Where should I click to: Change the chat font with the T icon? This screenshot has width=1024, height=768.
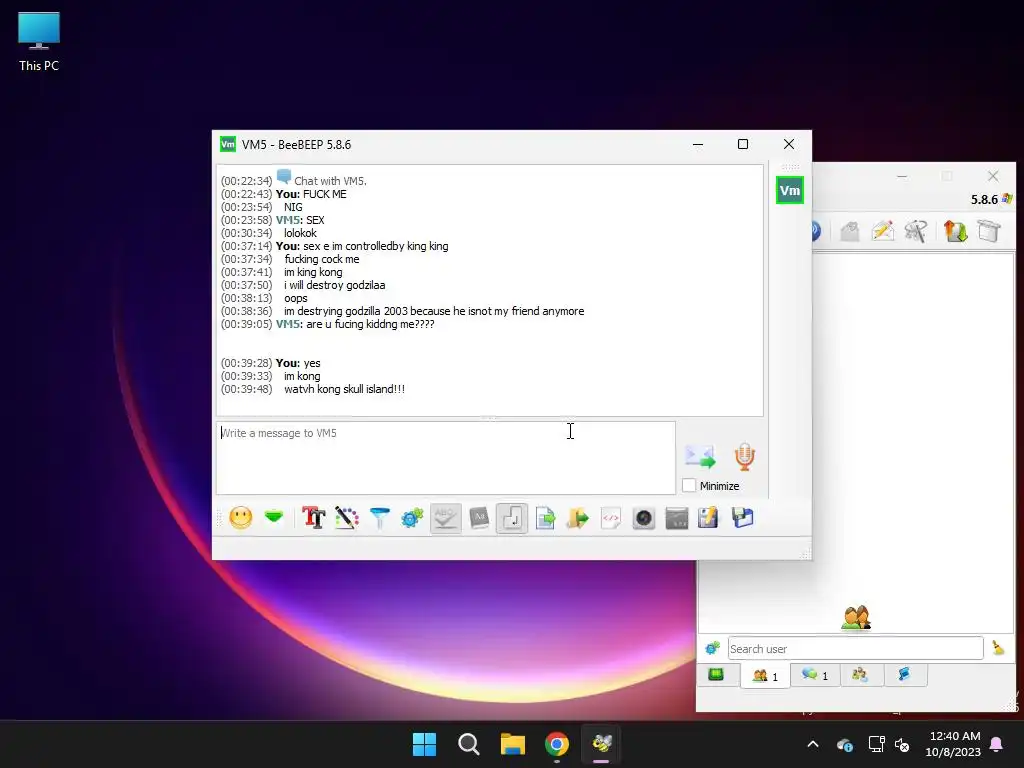[313, 519]
